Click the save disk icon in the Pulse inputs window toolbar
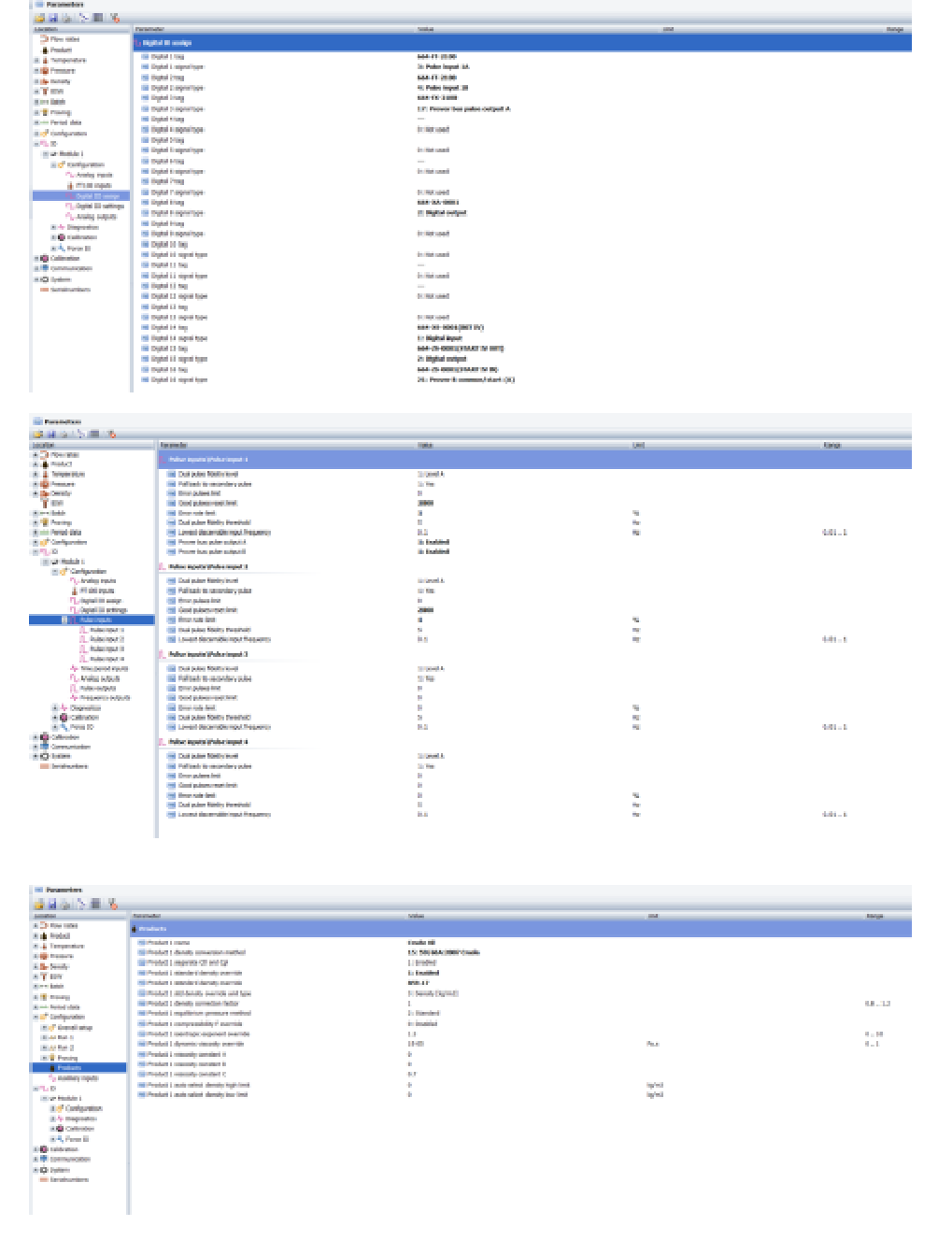952x1240 pixels. (x=52, y=435)
